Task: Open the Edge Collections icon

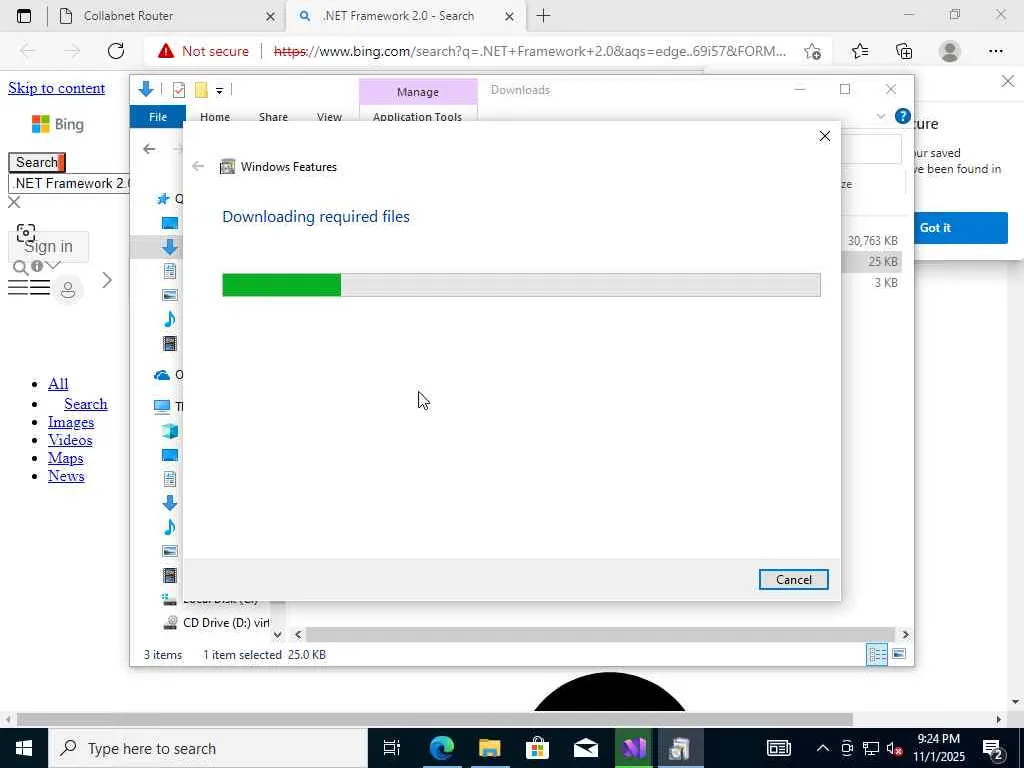Action: 904,51
